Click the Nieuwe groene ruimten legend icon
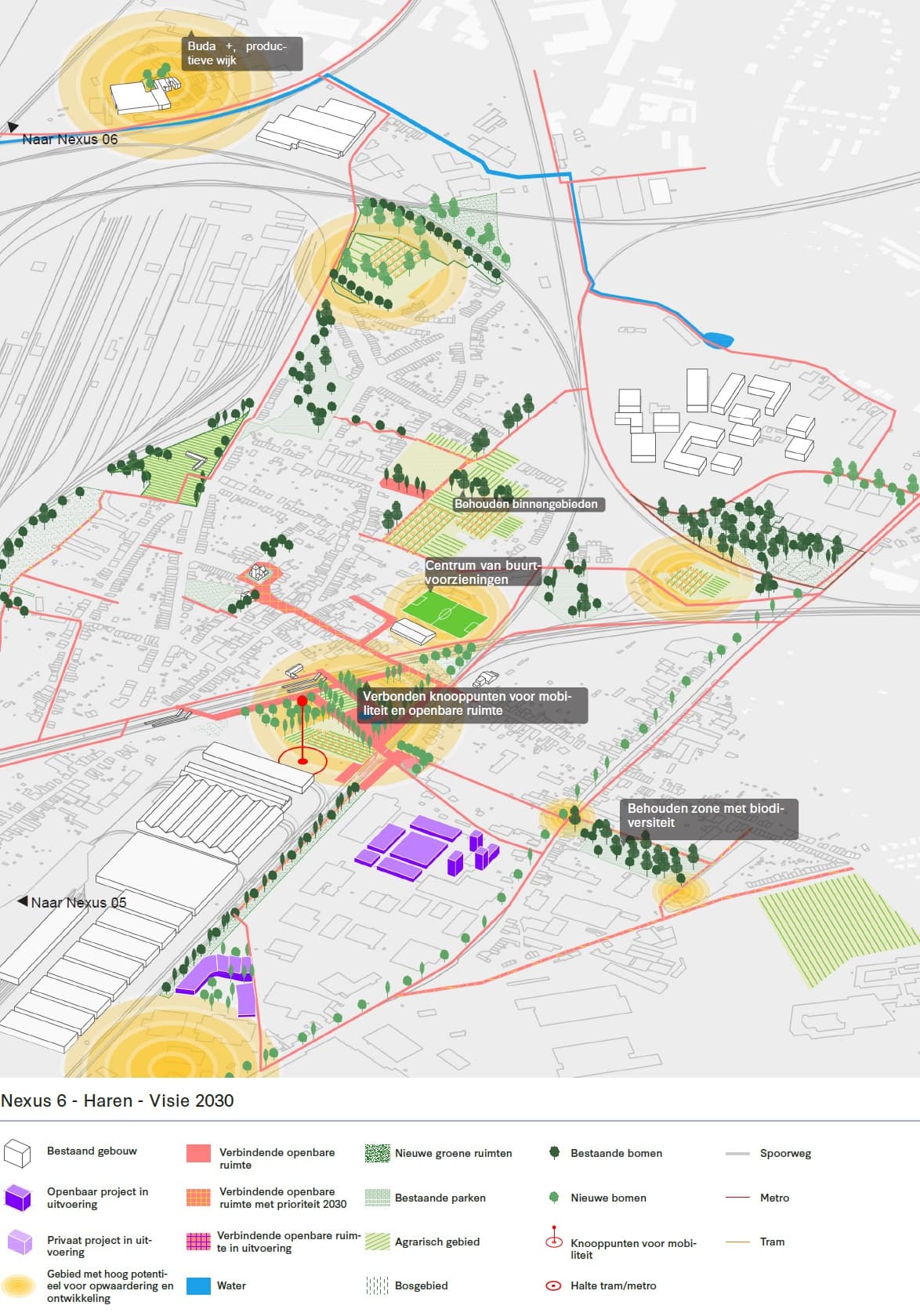This screenshot has height=1316, width=920. (x=377, y=1153)
